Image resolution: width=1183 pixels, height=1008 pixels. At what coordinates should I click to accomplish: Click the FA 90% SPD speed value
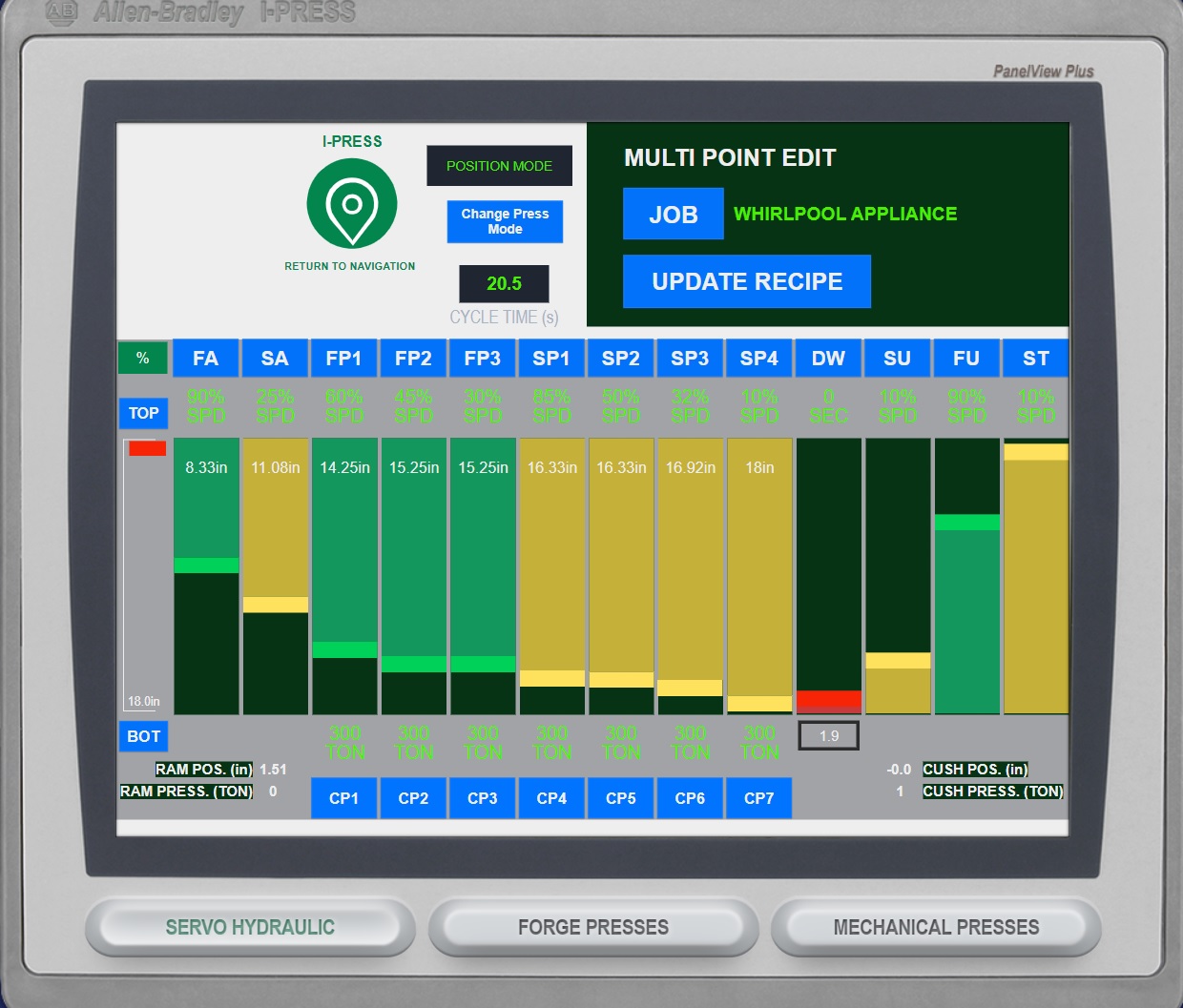point(206,406)
